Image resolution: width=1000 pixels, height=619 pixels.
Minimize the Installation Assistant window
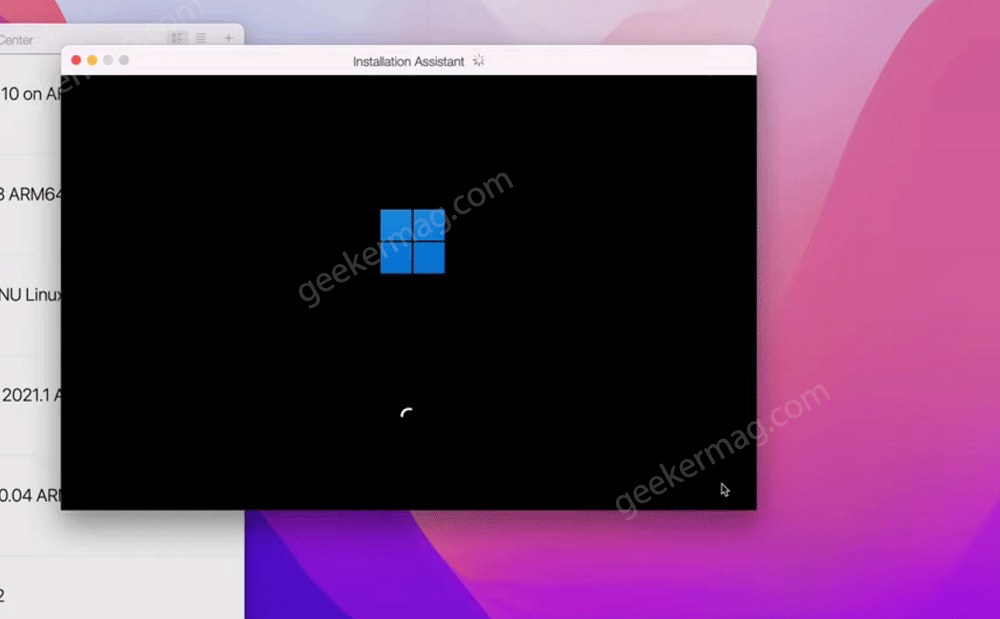(92, 60)
